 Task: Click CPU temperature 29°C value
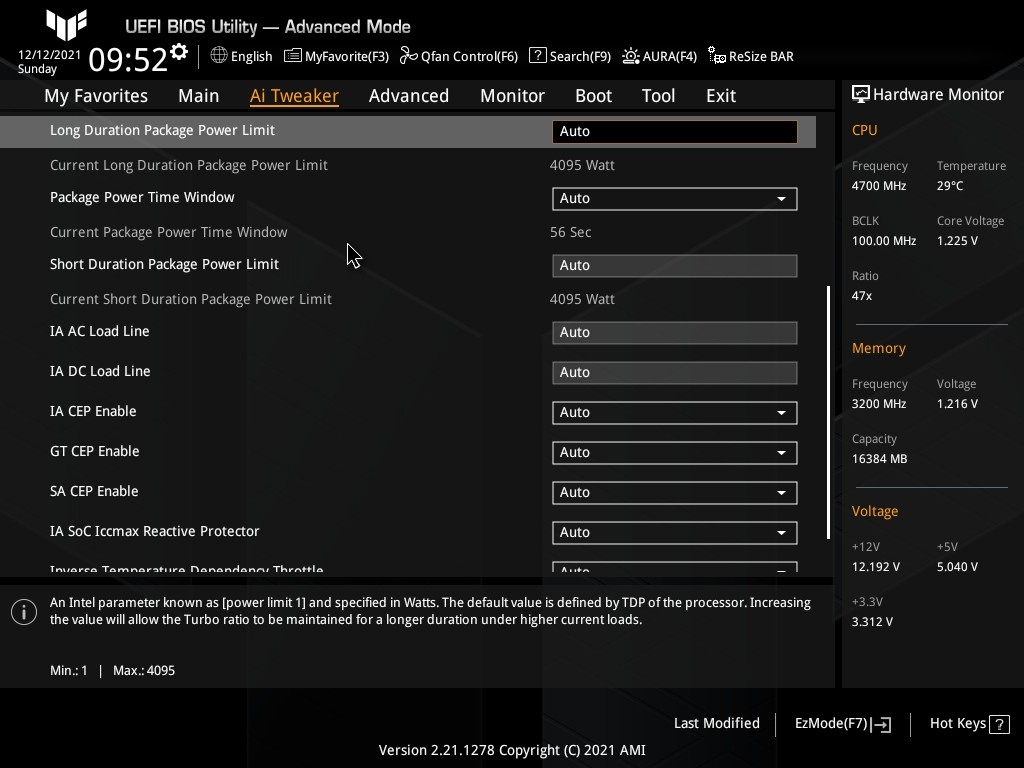(950, 185)
